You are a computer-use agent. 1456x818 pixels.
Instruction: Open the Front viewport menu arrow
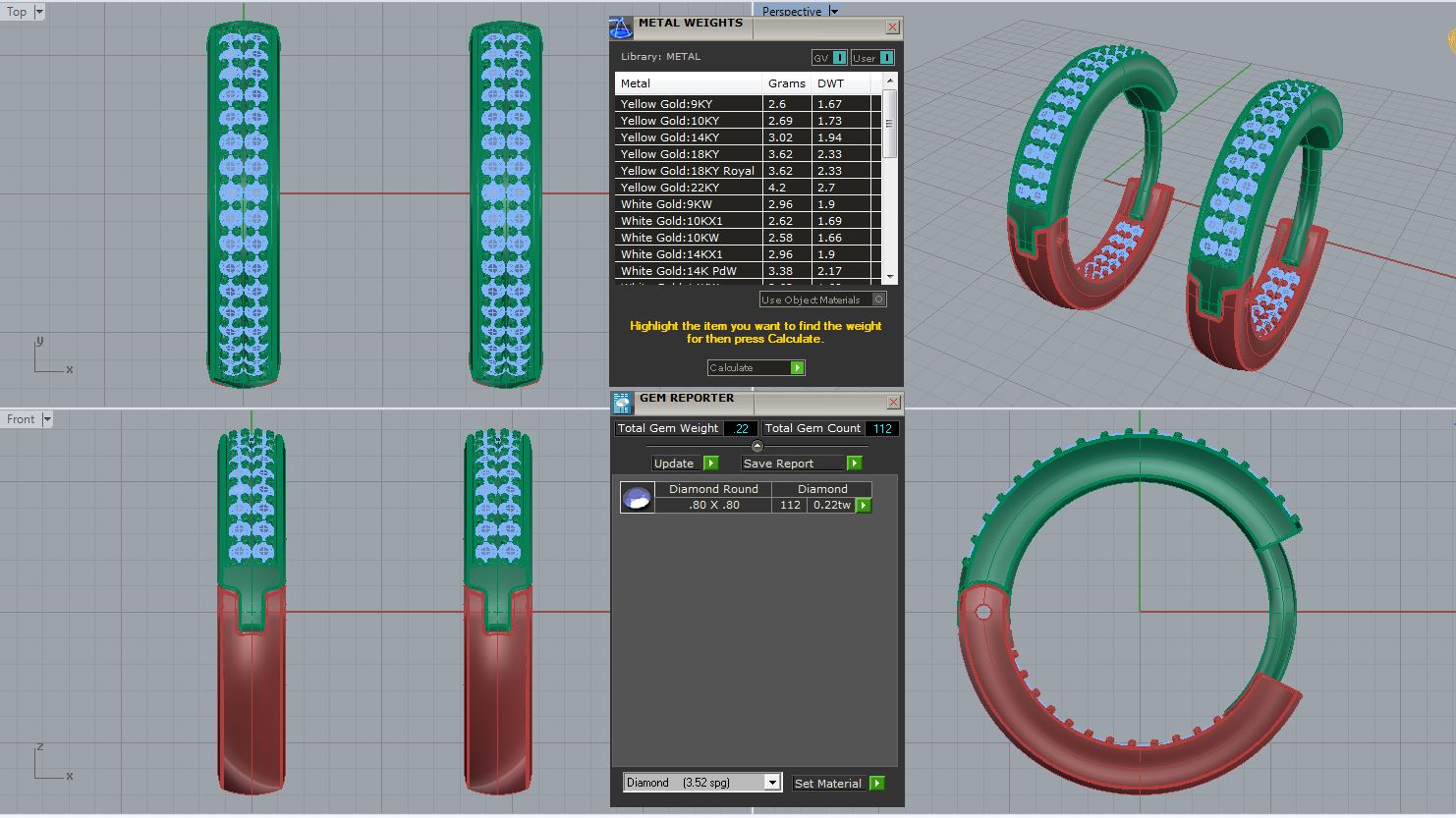[x=47, y=419]
